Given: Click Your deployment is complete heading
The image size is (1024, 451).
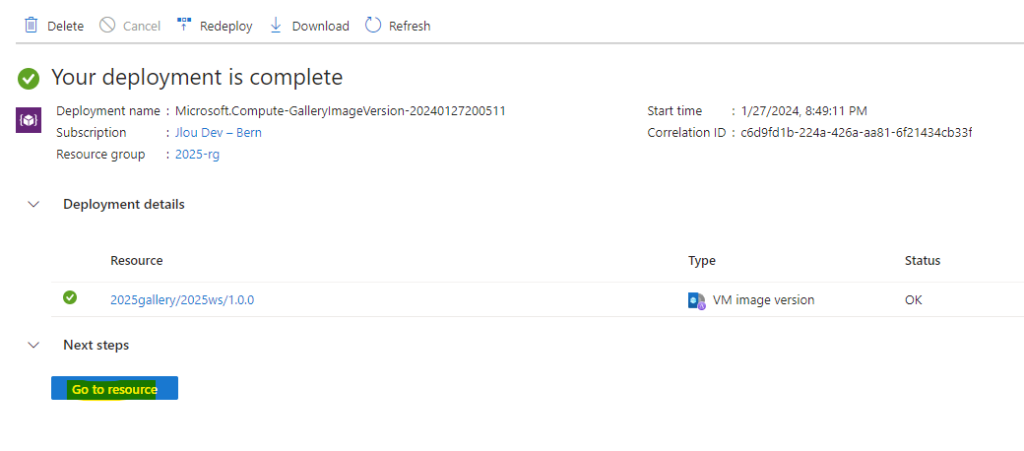Looking at the screenshot, I should click(197, 78).
